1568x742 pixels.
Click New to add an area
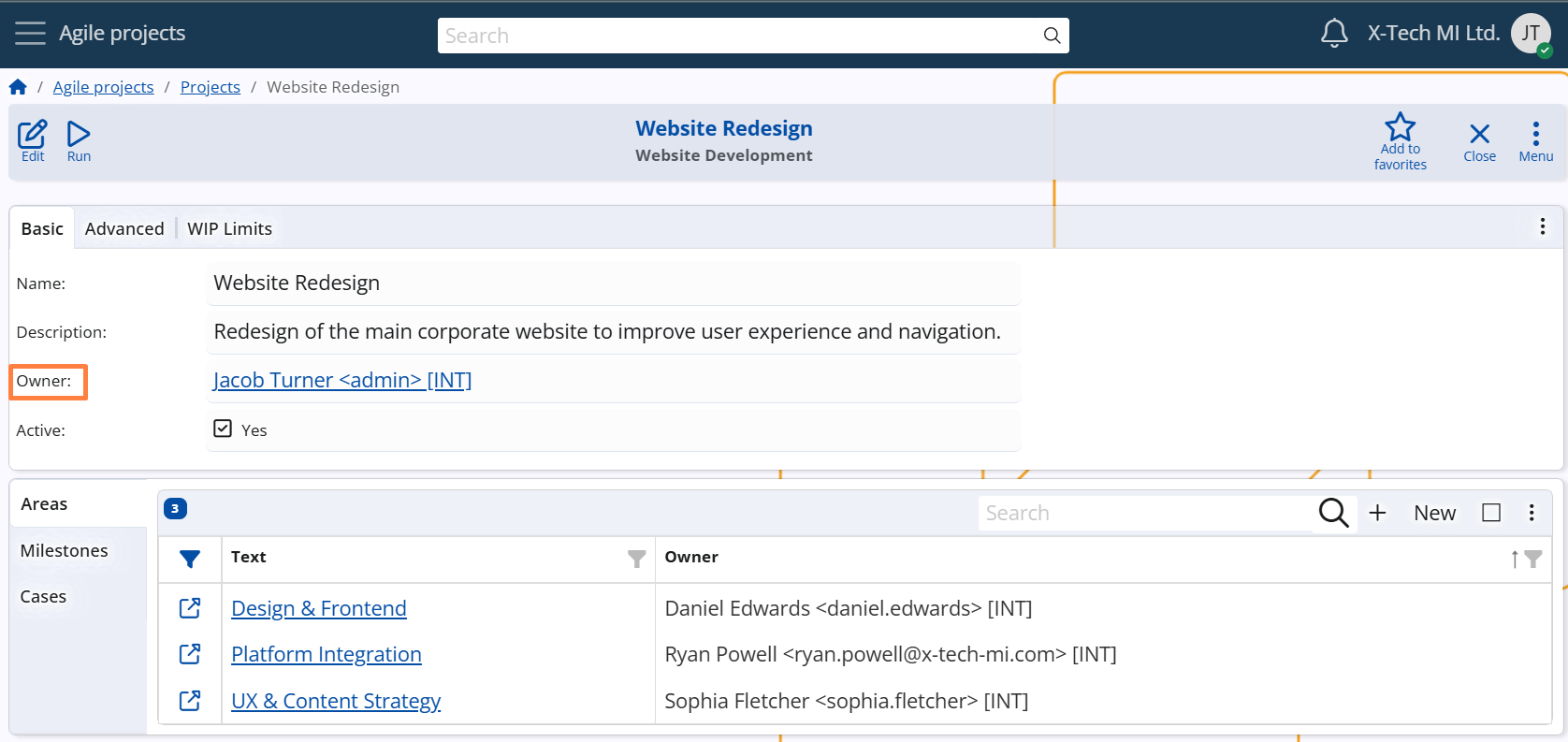(1433, 513)
